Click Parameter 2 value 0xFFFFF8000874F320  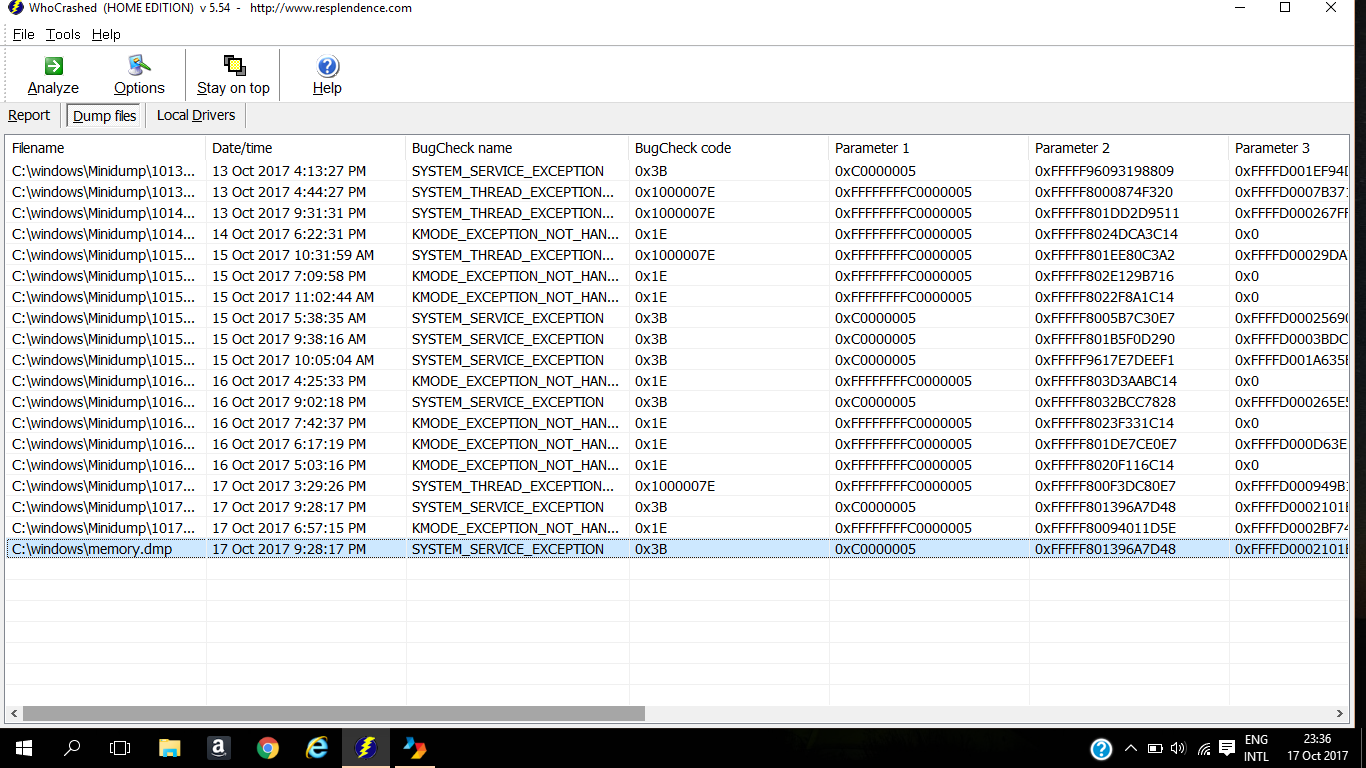[1104, 192]
